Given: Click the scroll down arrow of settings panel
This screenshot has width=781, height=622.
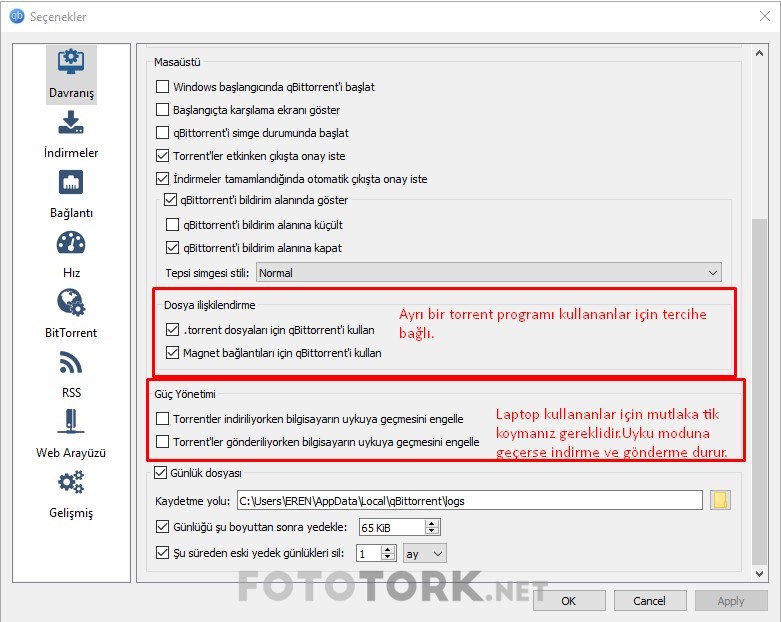Looking at the screenshot, I should tap(759, 573).
